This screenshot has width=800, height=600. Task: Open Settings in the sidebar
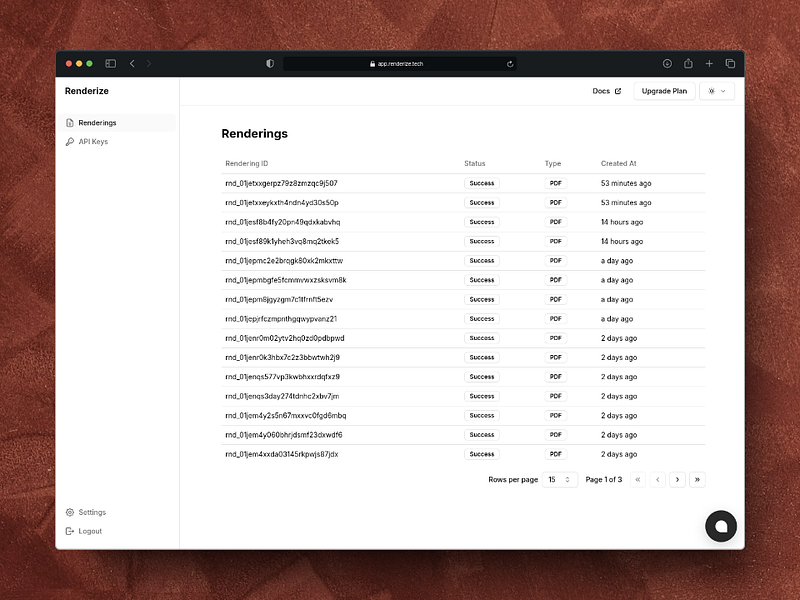tap(86, 512)
